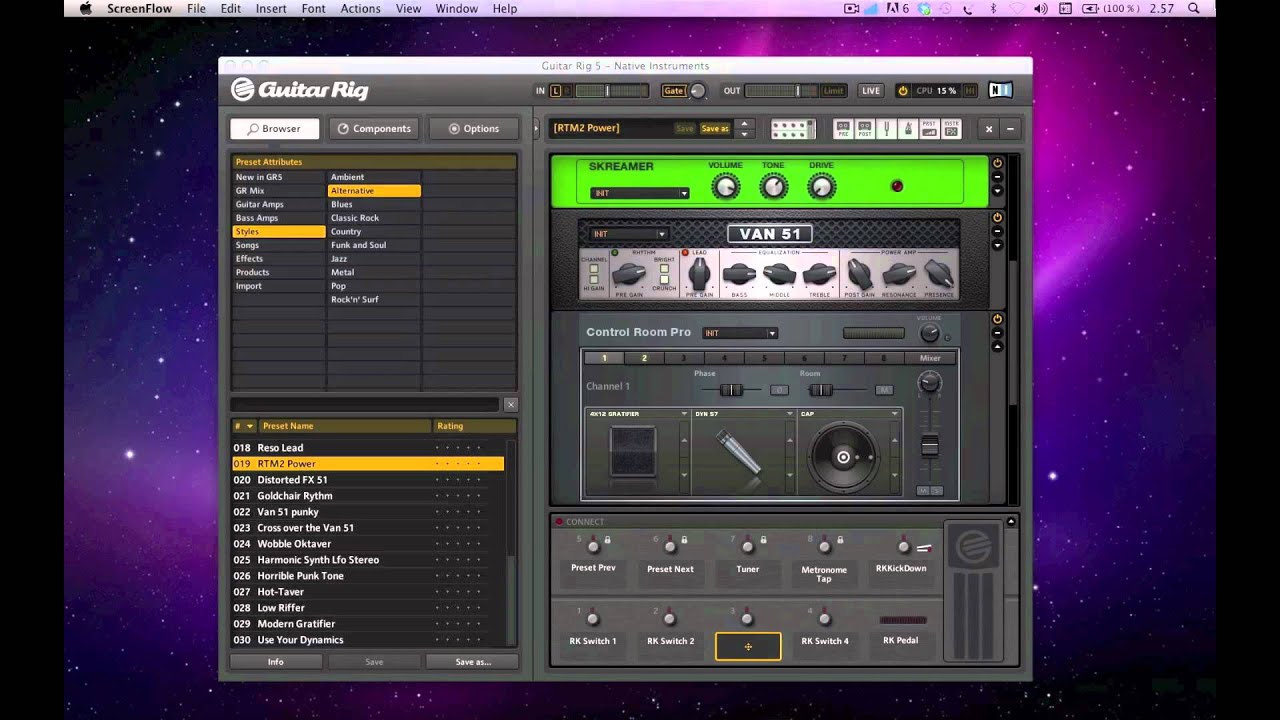Click the Save as... button below presets
1280x720 pixels.
(x=473, y=661)
